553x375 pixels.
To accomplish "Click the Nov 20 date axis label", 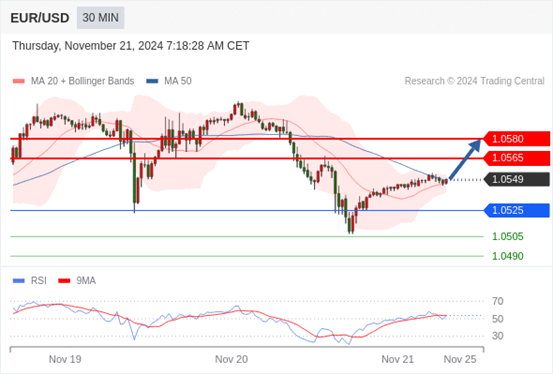I will [231, 359].
